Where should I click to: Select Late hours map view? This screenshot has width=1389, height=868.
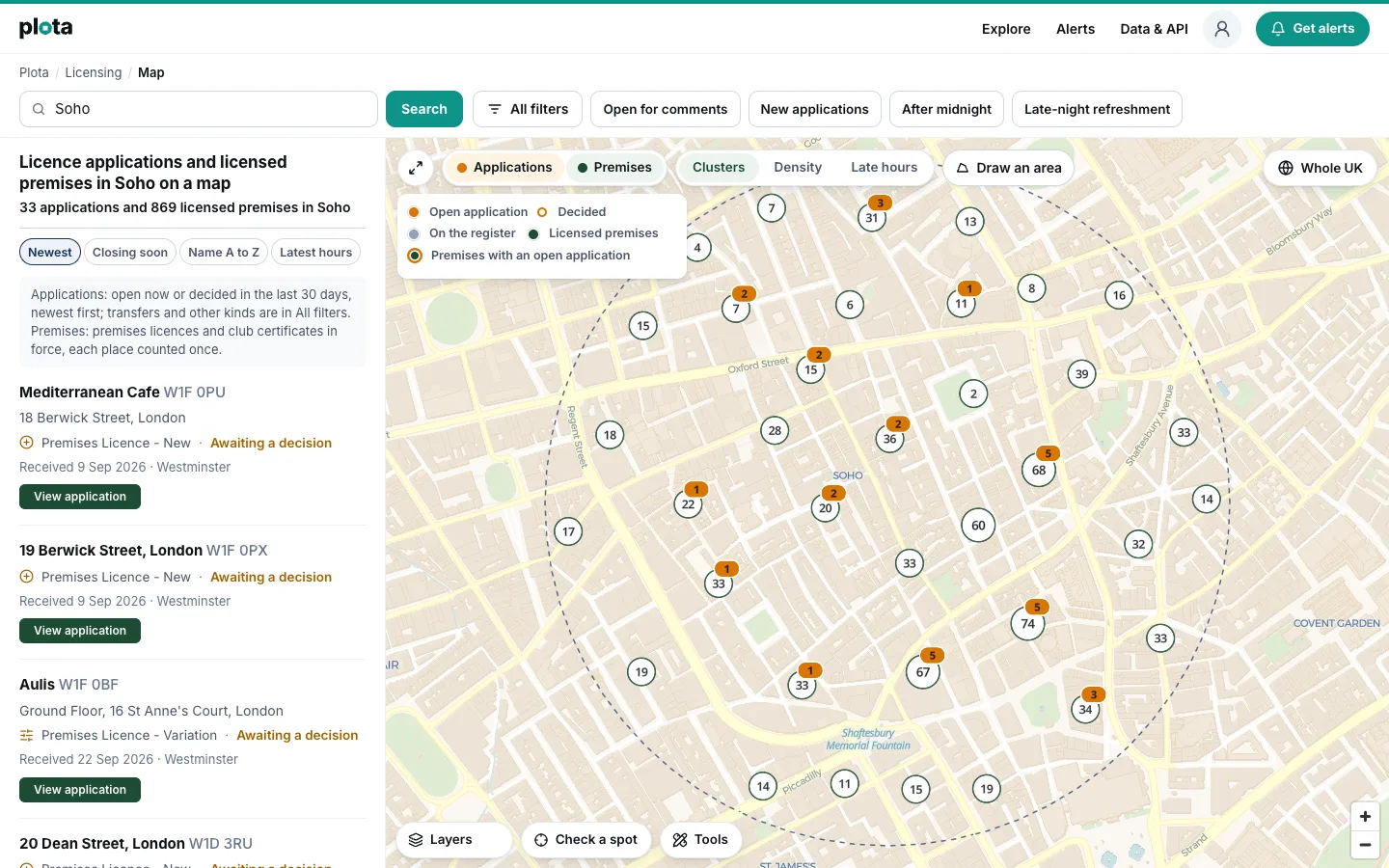[x=885, y=168]
